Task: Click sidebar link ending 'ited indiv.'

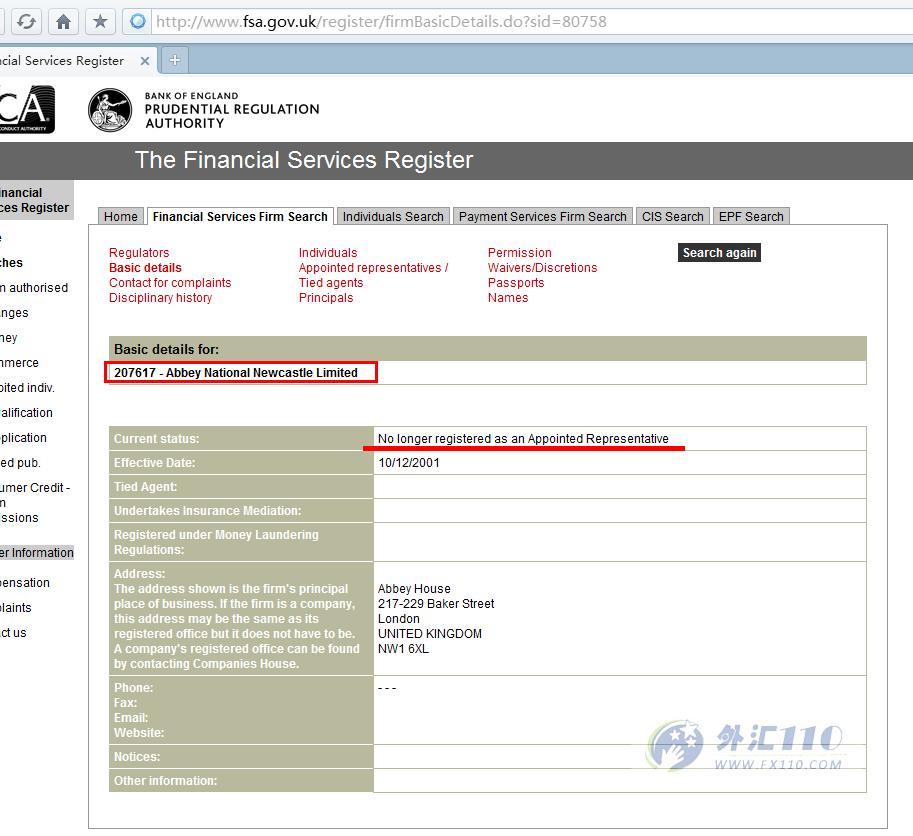Action: click(27, 388)
